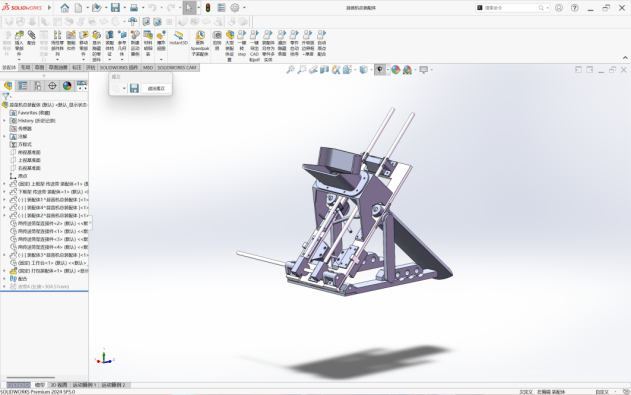
Task: Open the Update Speedpak tool
Action: point(200,43)
